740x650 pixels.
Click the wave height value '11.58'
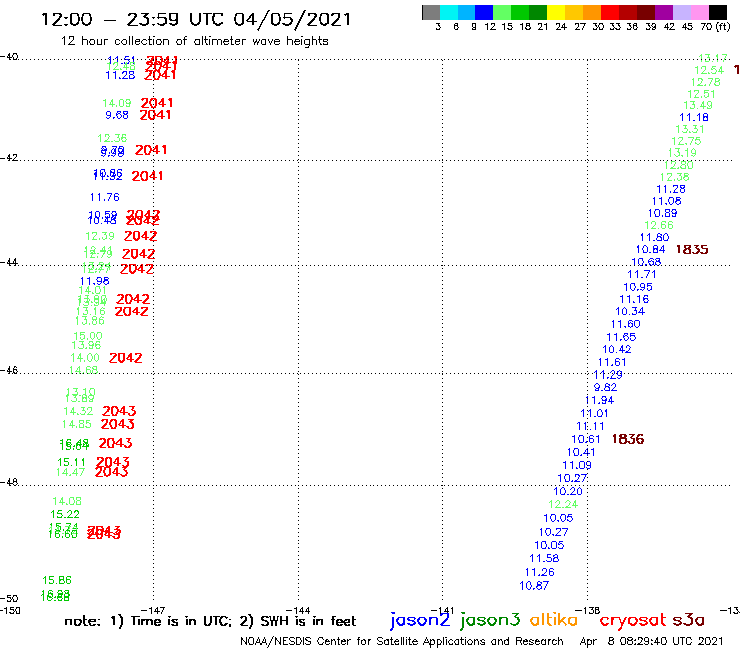pos(544,558)
